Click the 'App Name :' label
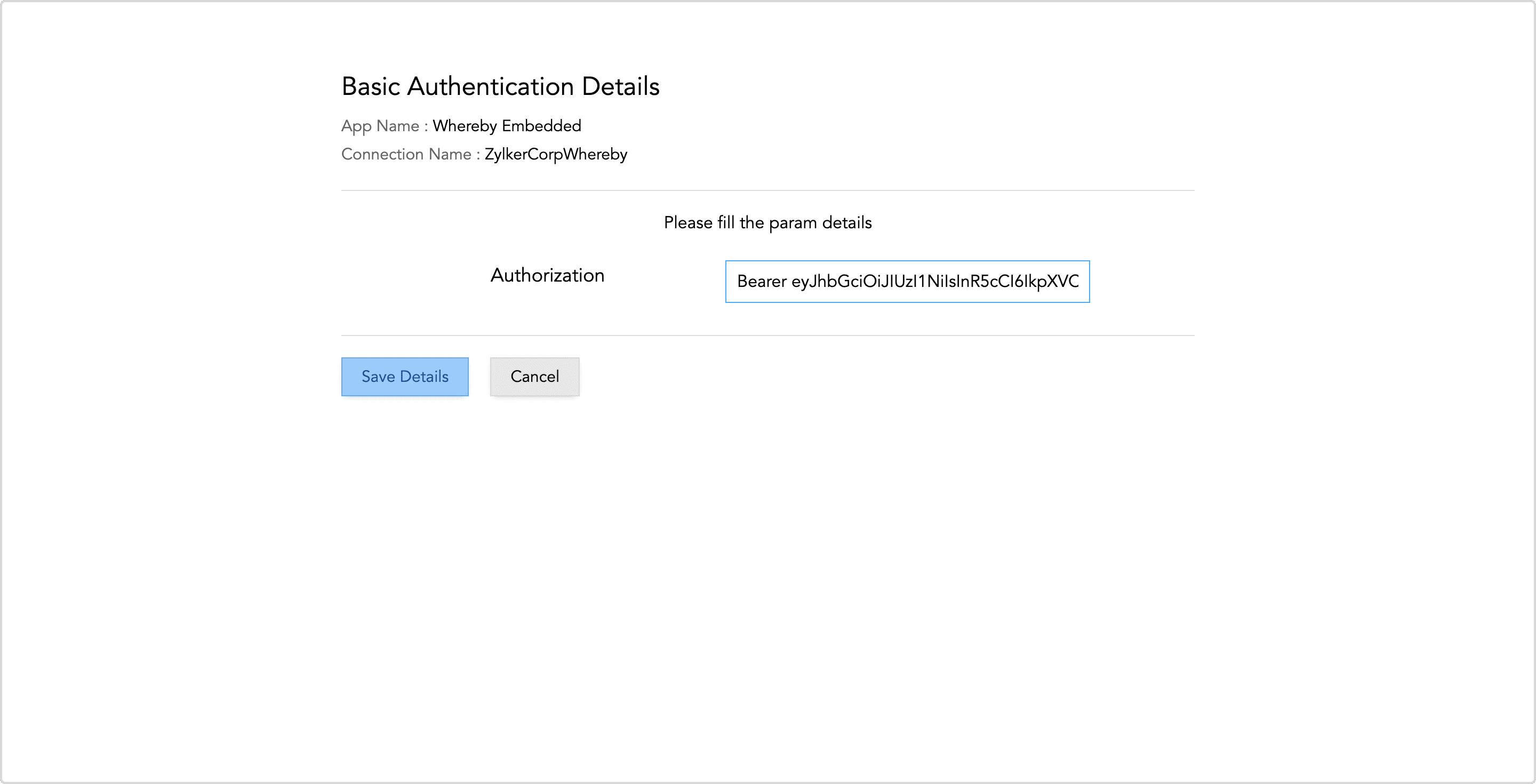 click(x=385, y=126)
